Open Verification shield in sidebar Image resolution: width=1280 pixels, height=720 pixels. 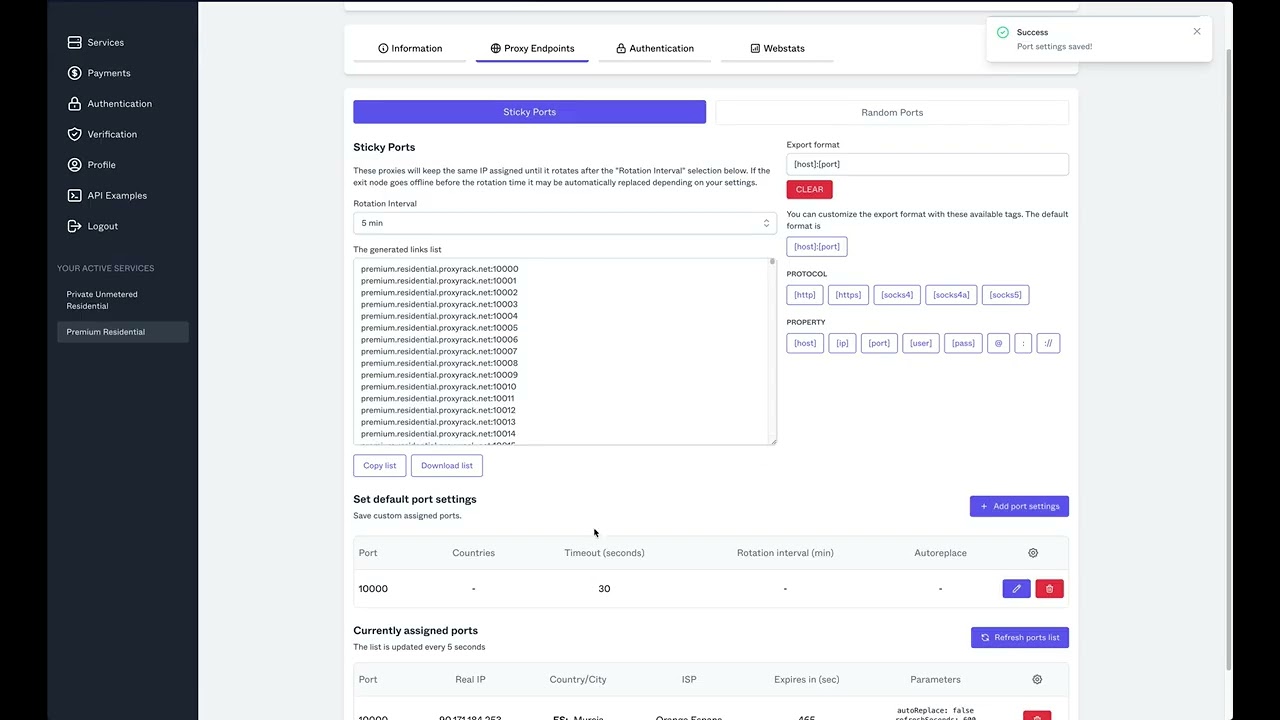click(x=102, y=134)
